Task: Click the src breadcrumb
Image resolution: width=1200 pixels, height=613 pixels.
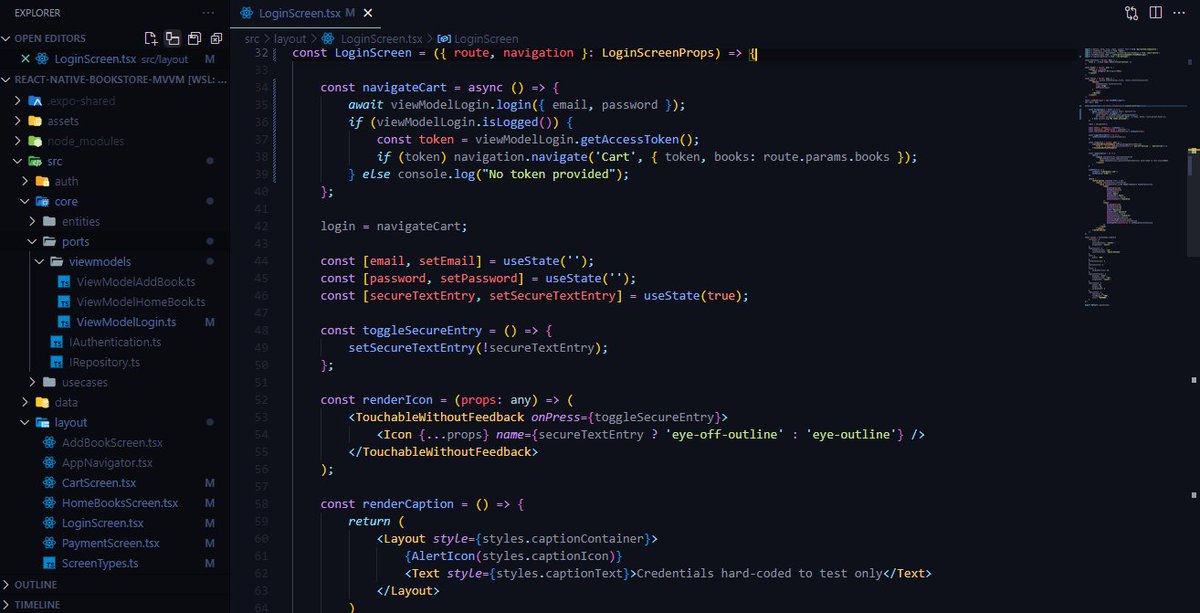Action: tap(252, 38)
